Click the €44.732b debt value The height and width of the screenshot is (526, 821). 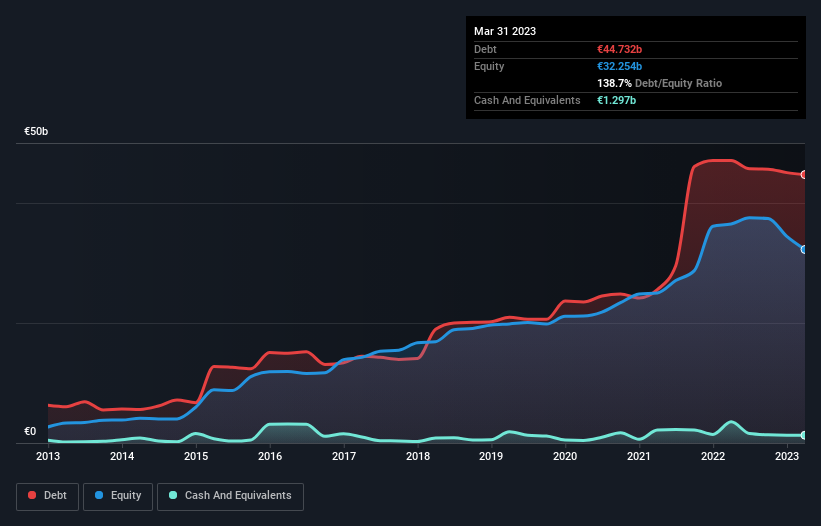(x=619, y=49)
